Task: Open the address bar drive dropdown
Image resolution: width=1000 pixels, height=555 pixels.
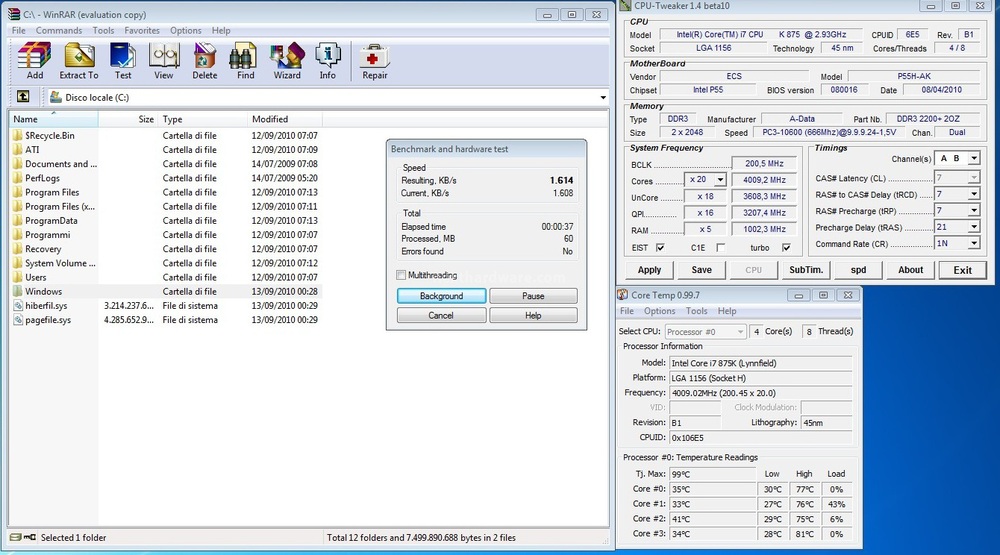Action: tap(603, 98)
